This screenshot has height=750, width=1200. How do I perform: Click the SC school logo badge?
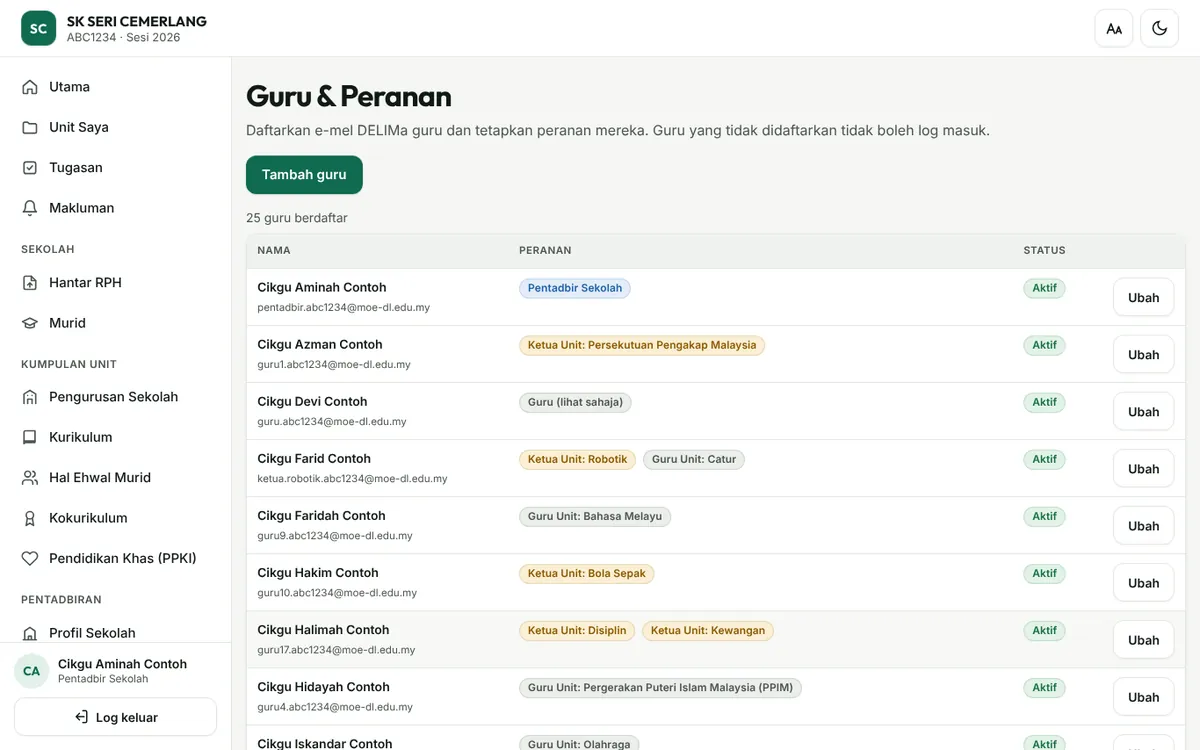tap(38, 28)
